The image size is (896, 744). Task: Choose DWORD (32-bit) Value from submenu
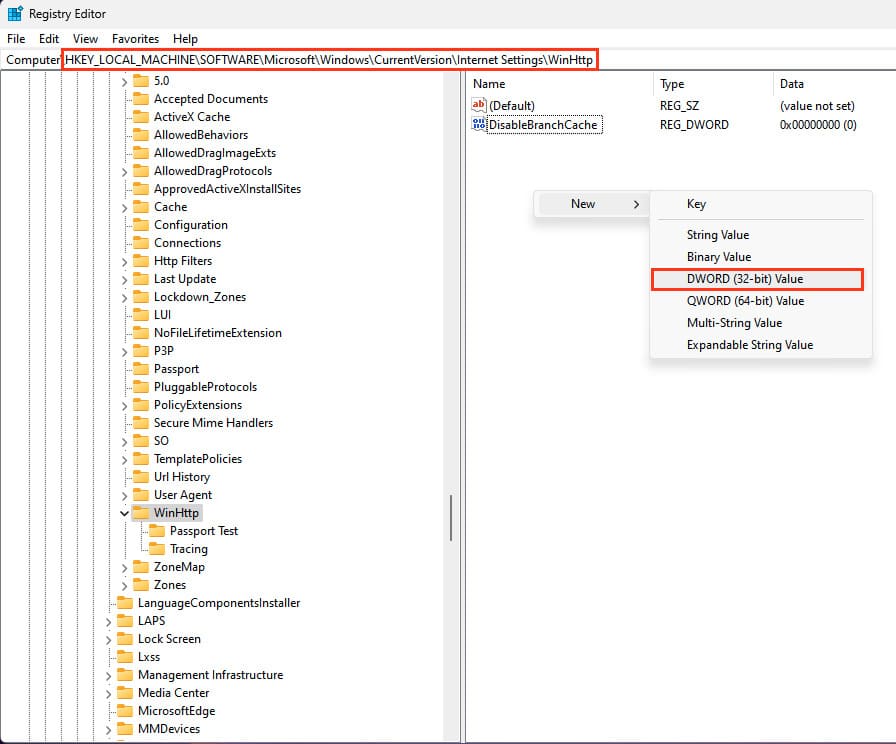click(744, 279)
